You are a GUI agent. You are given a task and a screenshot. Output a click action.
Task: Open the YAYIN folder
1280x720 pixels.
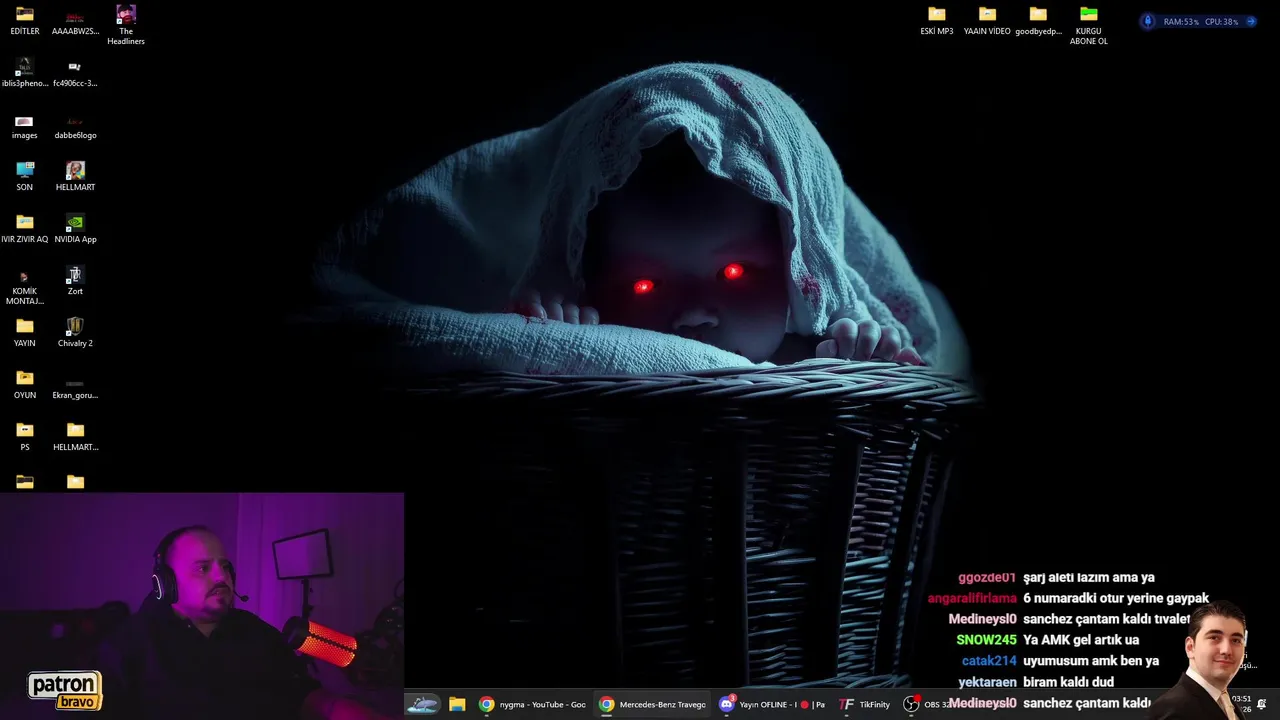pyautogui.click(x=25, y=333)
